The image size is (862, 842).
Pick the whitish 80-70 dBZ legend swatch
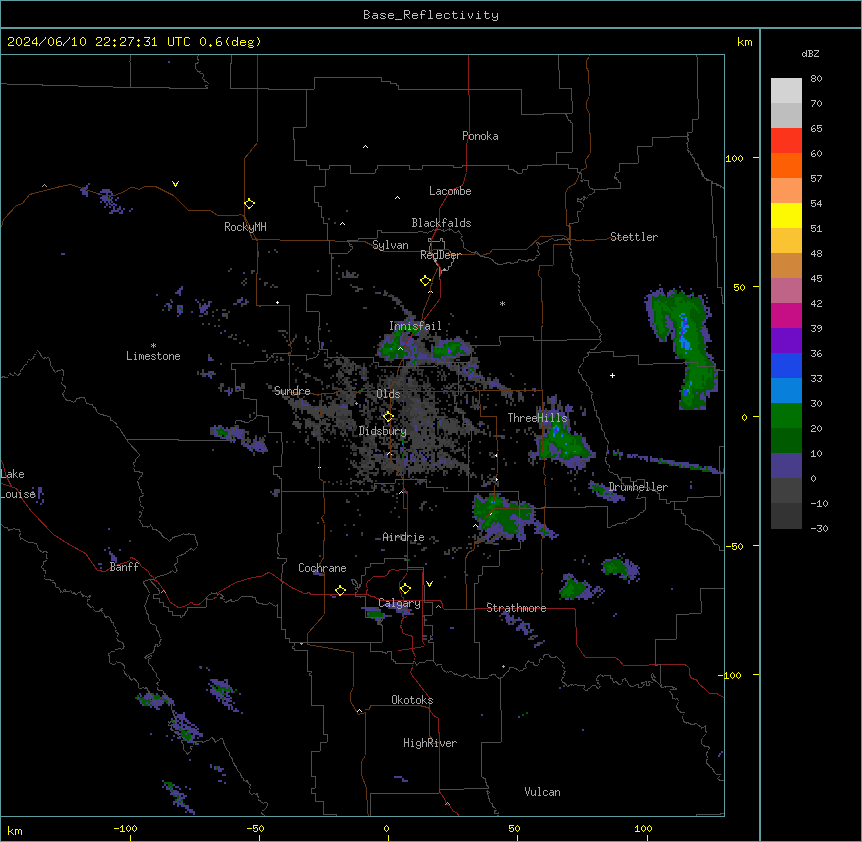click(786, 91)
